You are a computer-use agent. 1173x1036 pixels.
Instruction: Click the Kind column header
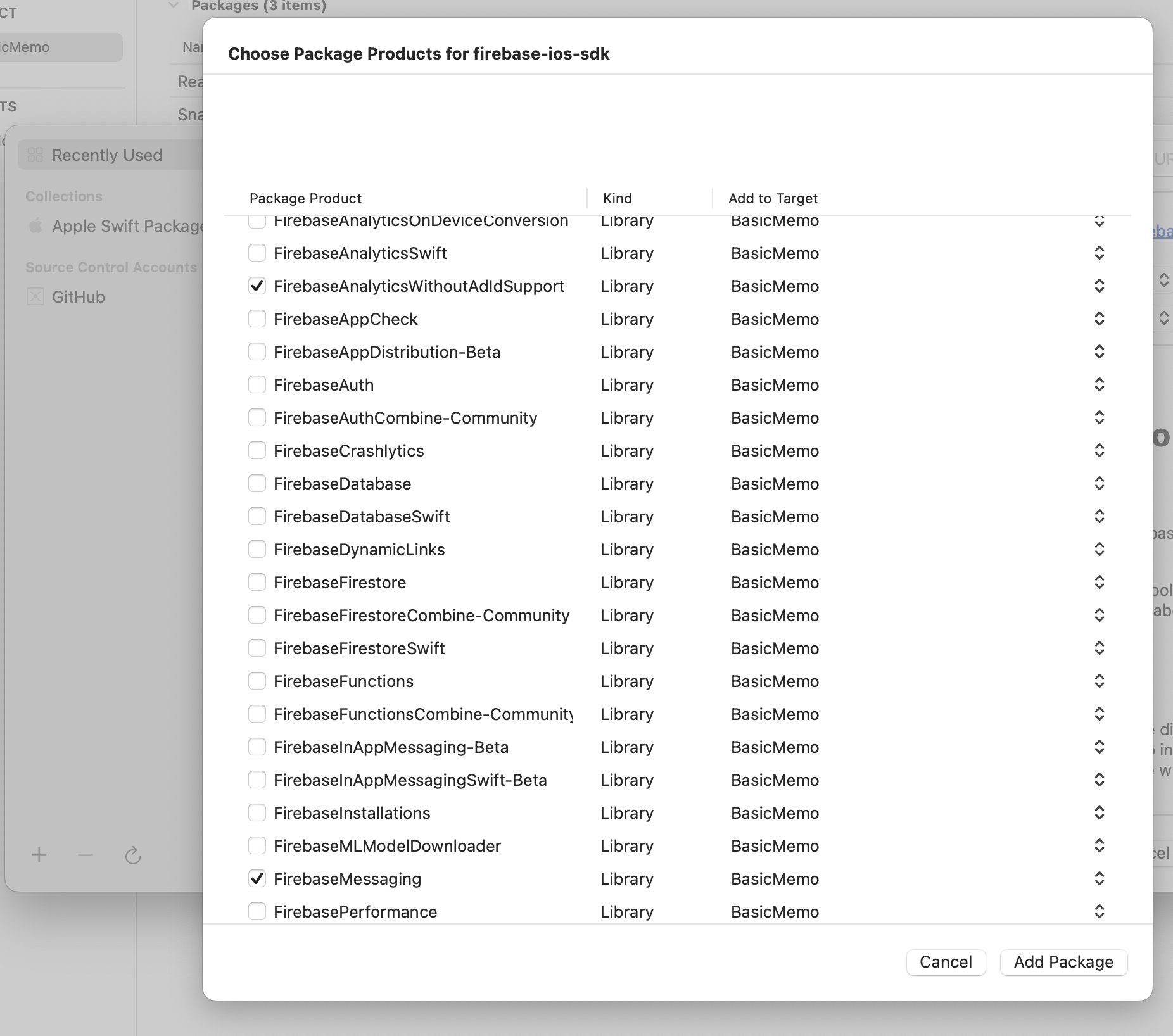coord(618,198)
